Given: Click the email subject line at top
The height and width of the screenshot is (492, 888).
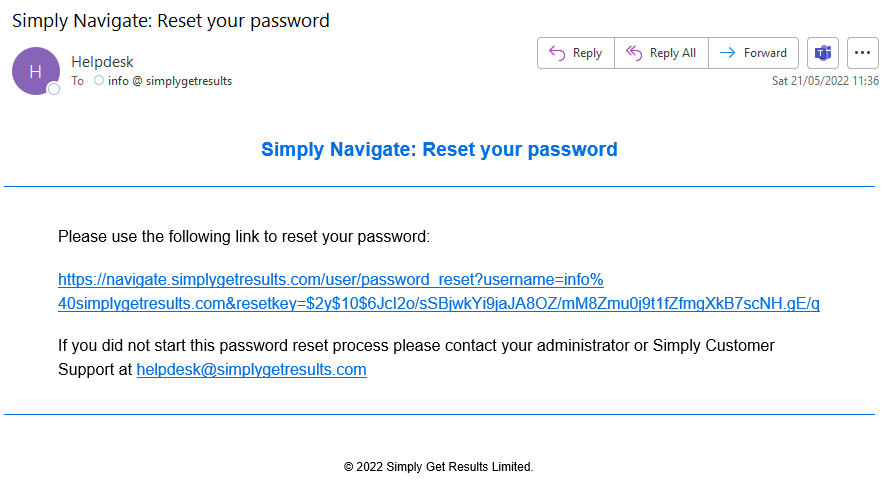Looking at the screenshot, I should tap(171, 20).
